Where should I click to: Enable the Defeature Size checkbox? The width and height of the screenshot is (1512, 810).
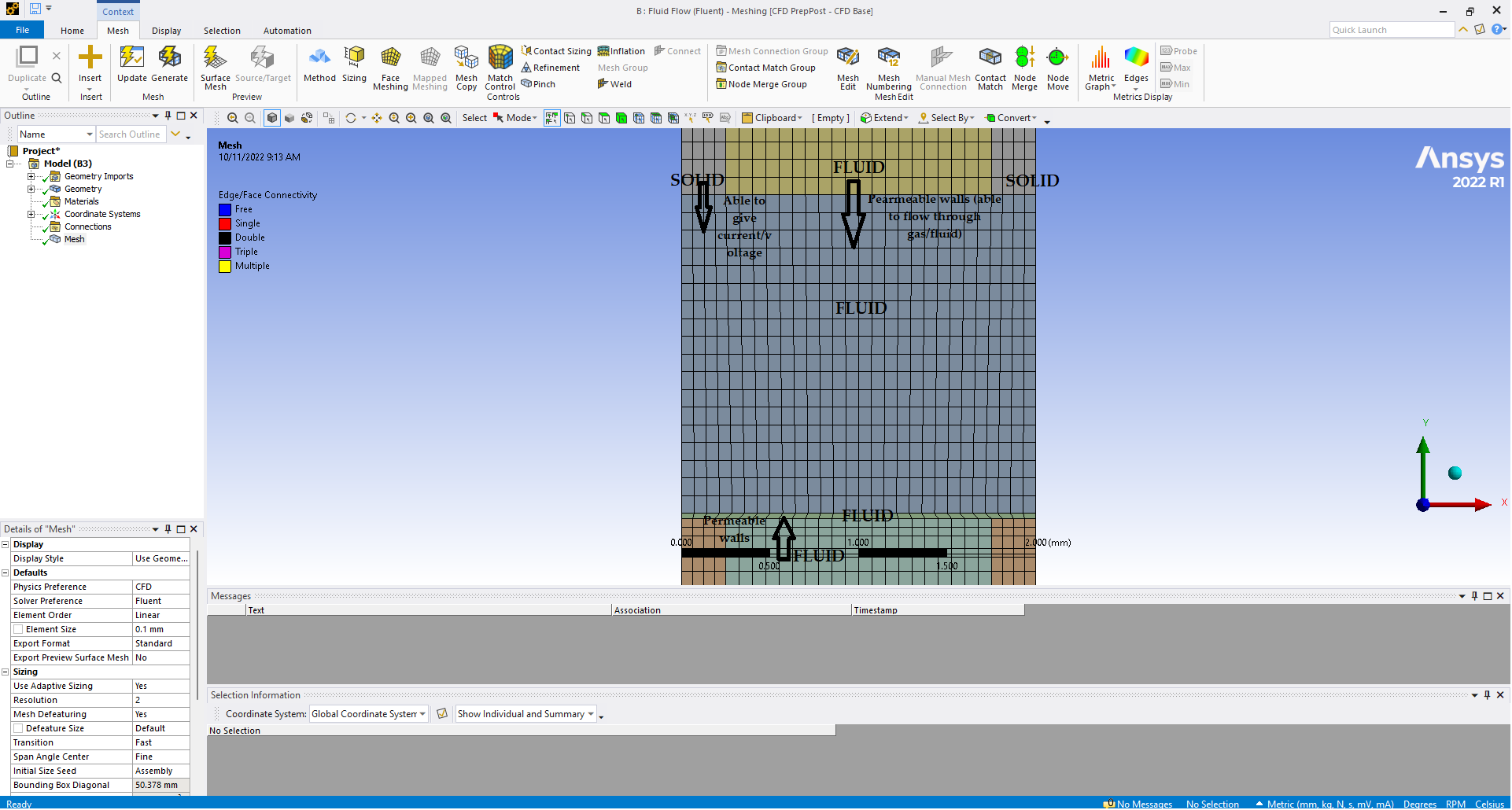pos(18,729)
